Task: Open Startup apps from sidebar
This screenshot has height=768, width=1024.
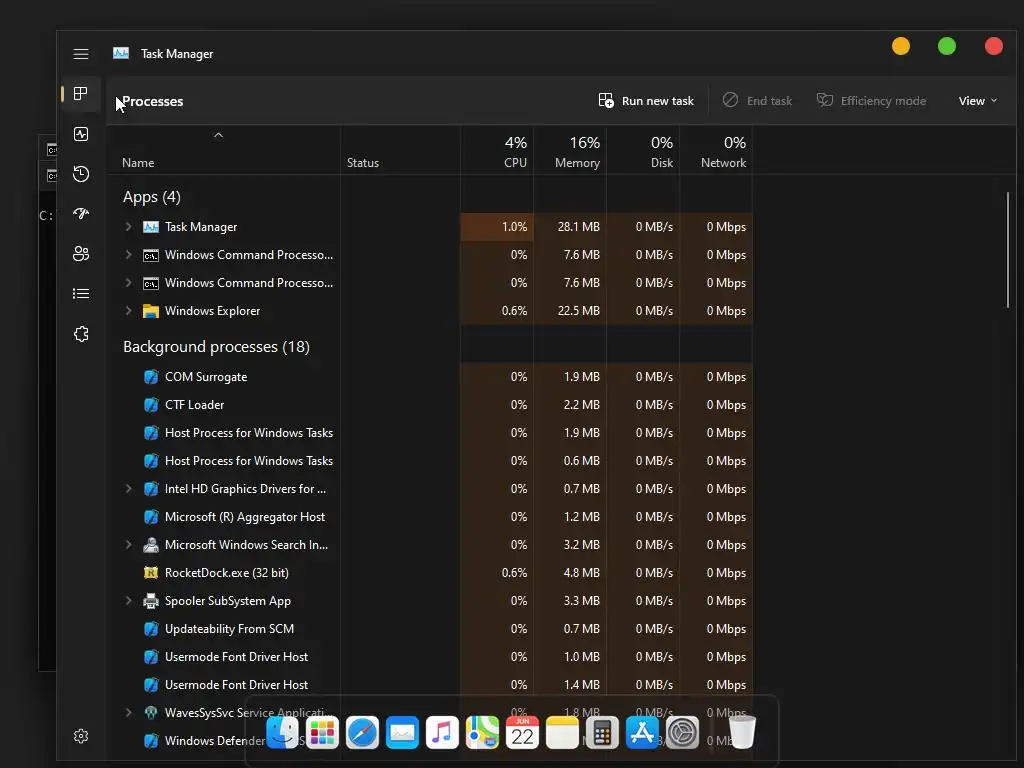Action: pyautogui.click(x=81, y=214)
